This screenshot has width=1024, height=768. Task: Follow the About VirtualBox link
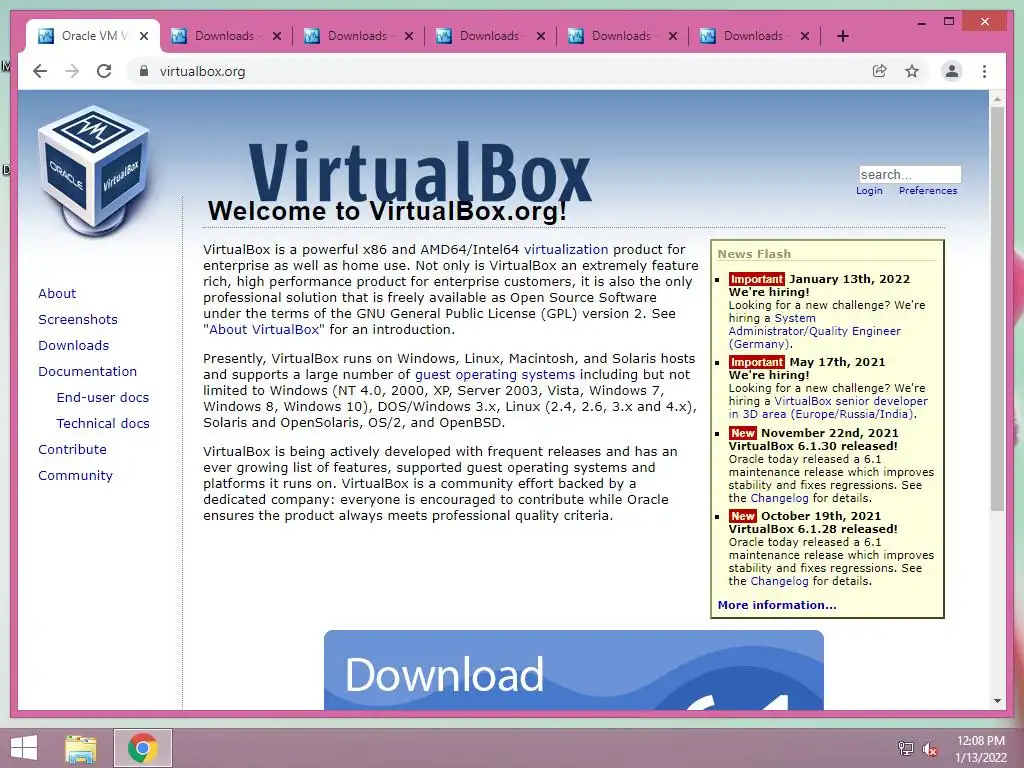tap(263, 329)
